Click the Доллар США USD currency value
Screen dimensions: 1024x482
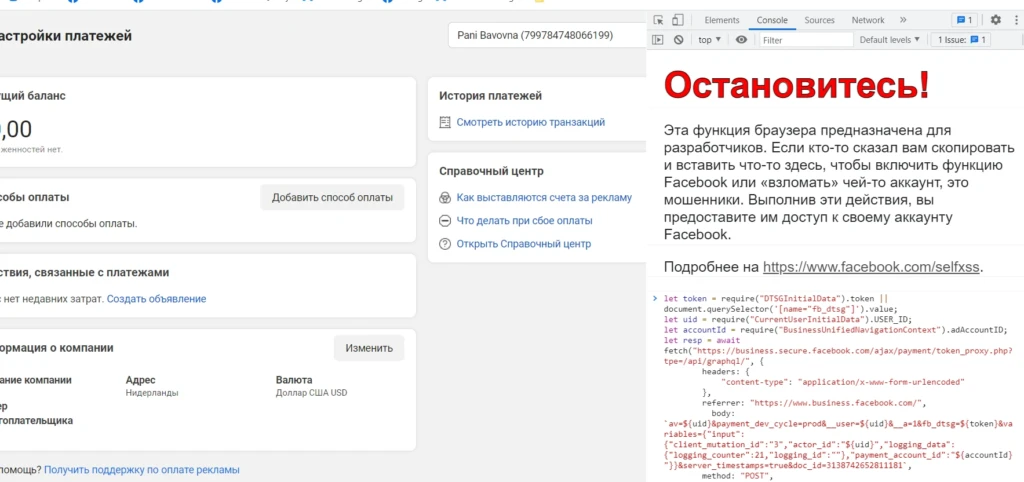tap(312, 393)
